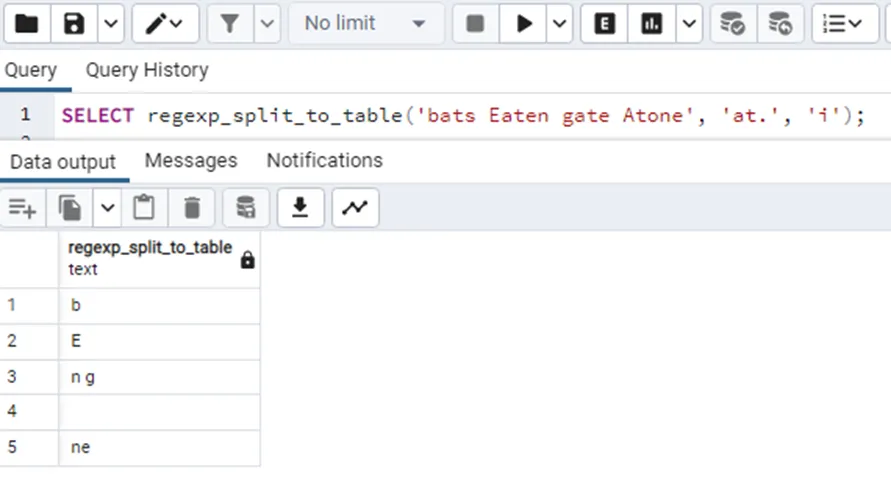The height and width of the screenshot is (481, 891).
Task: Click the Explain Analyze chart icon
Action: (652, 24)
